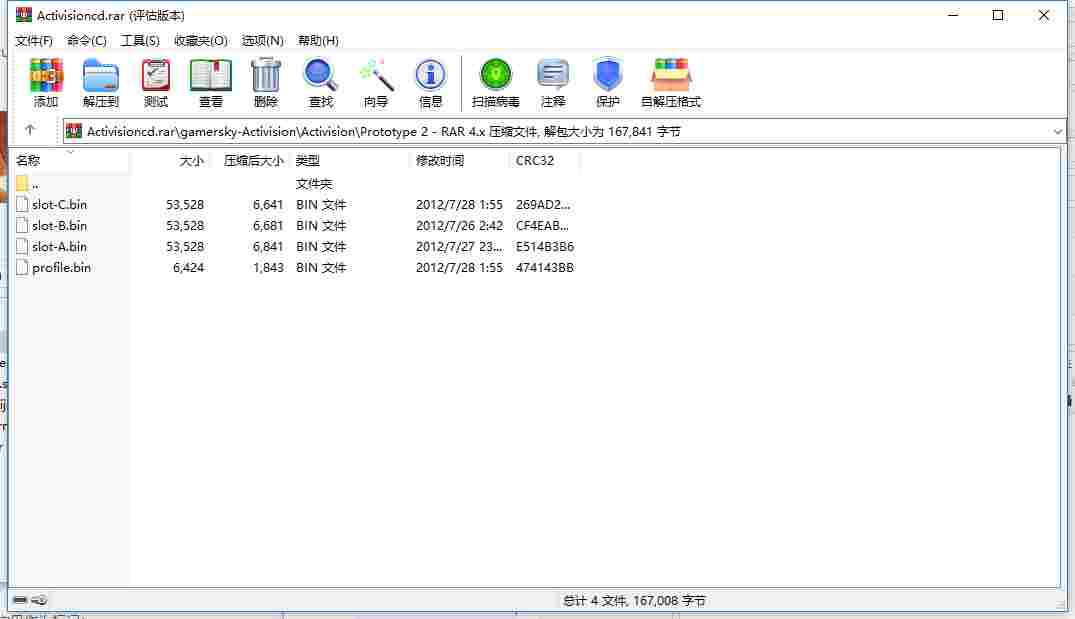Screen dimensions: 1075x619
Task: Open the Favorites (收藏夹) menu
Action: (200, 40)
